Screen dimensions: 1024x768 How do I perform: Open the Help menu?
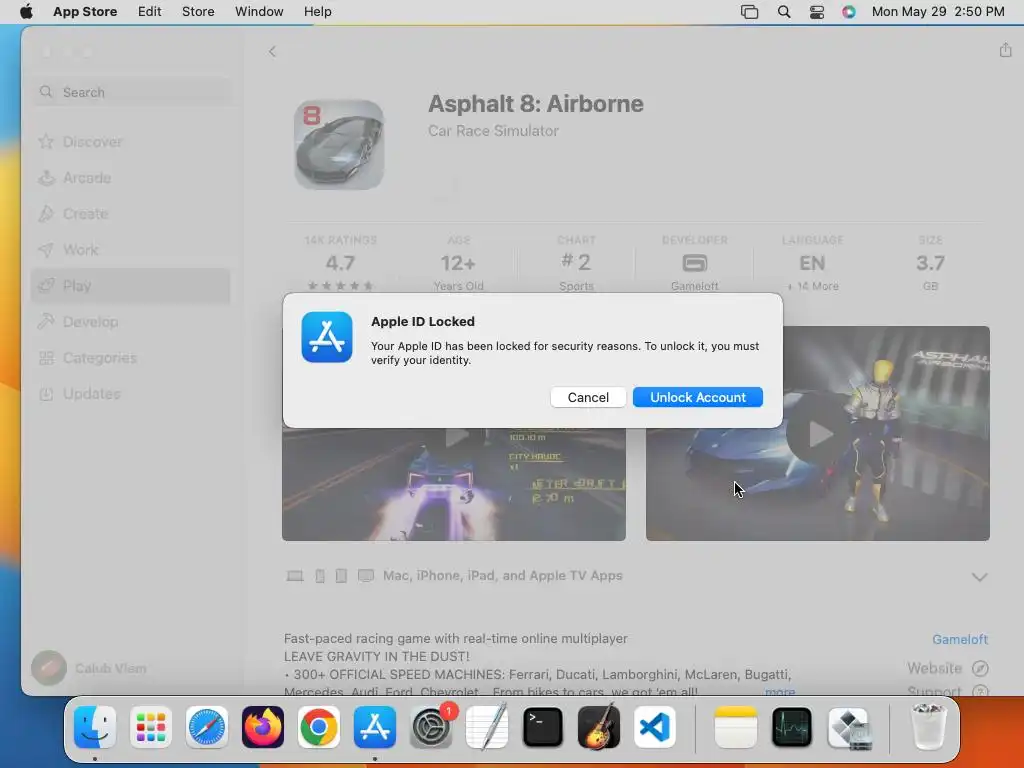pos(317,12)
